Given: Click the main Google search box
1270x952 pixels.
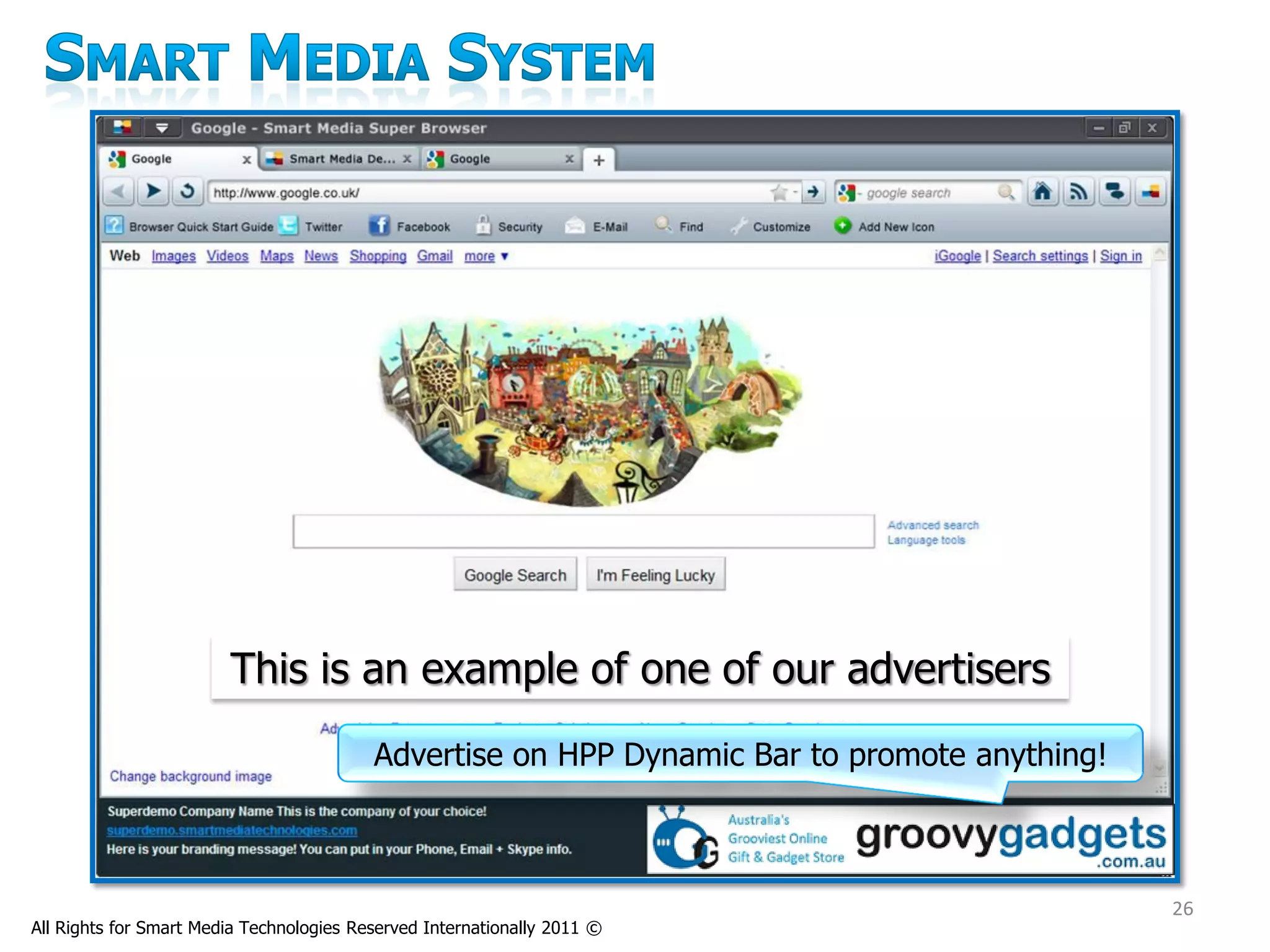Looking at the screenshot, I should pos(584,531).
